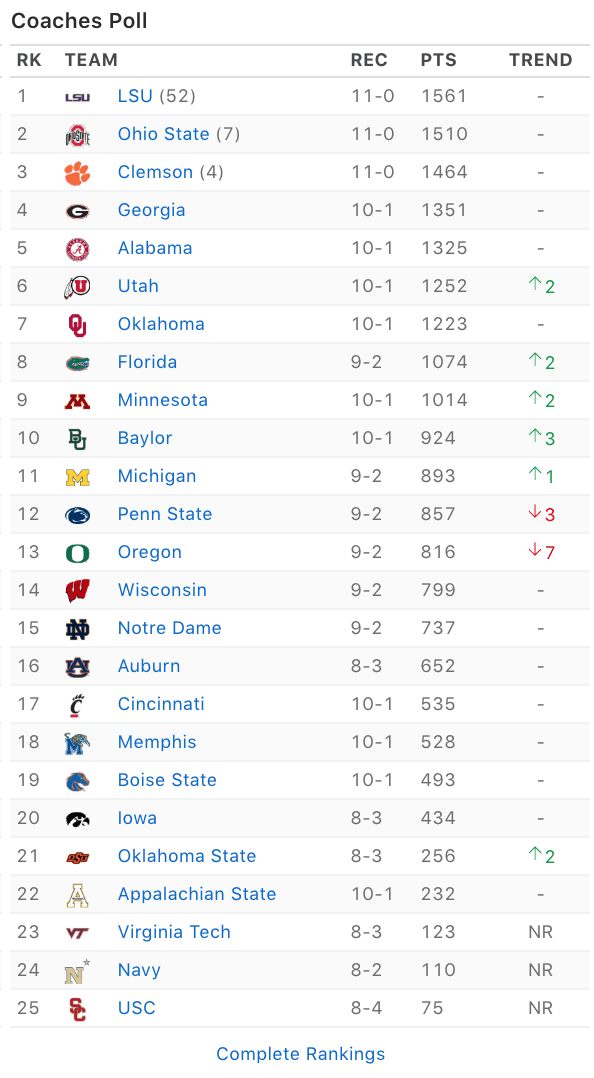594x1078 pixels.
Task: Click the PTS column header
Action: click(x=439, y=60)
